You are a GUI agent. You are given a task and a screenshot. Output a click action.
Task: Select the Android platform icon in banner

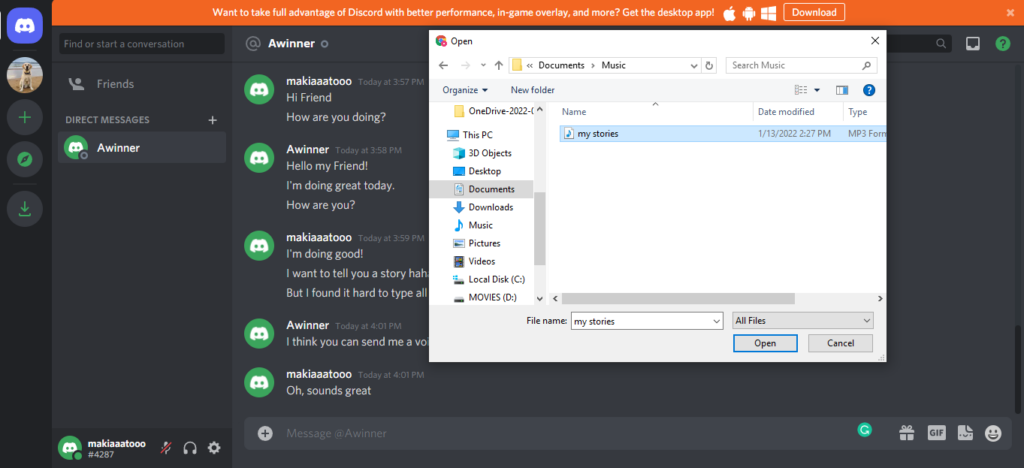coord(749,13)
